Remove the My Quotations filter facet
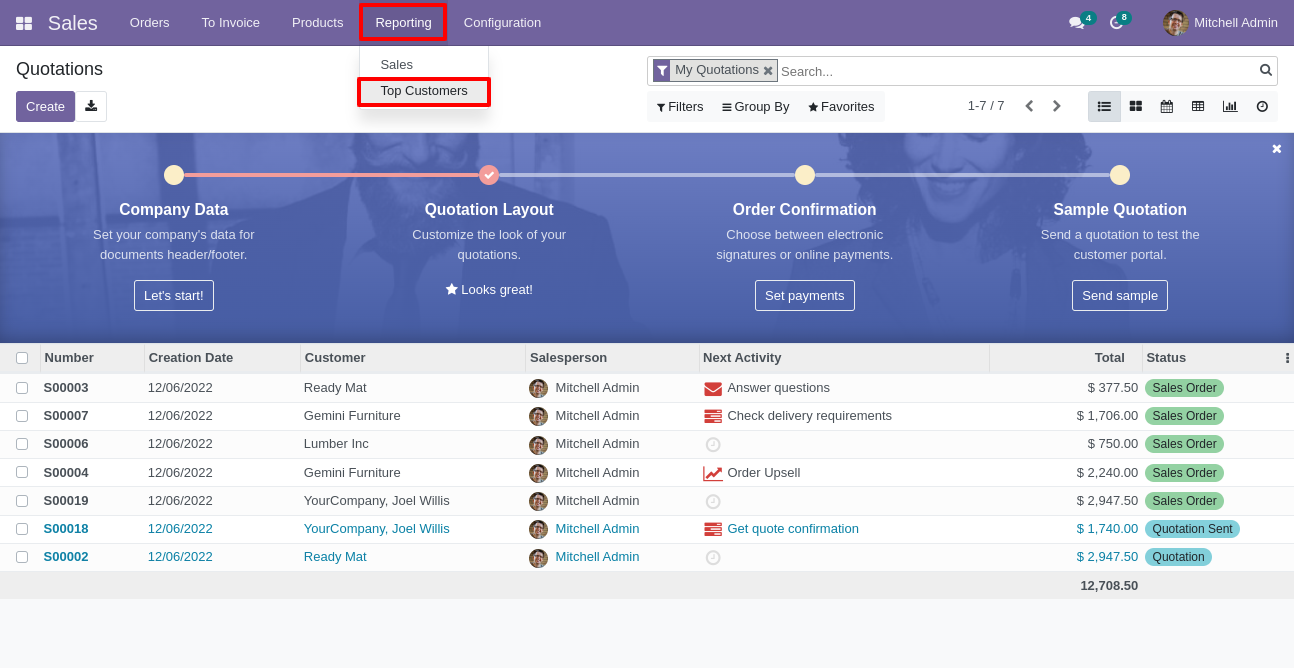The width and height of the screenshot is (1294, 668). pyautogui.click(x=768, y=71)
